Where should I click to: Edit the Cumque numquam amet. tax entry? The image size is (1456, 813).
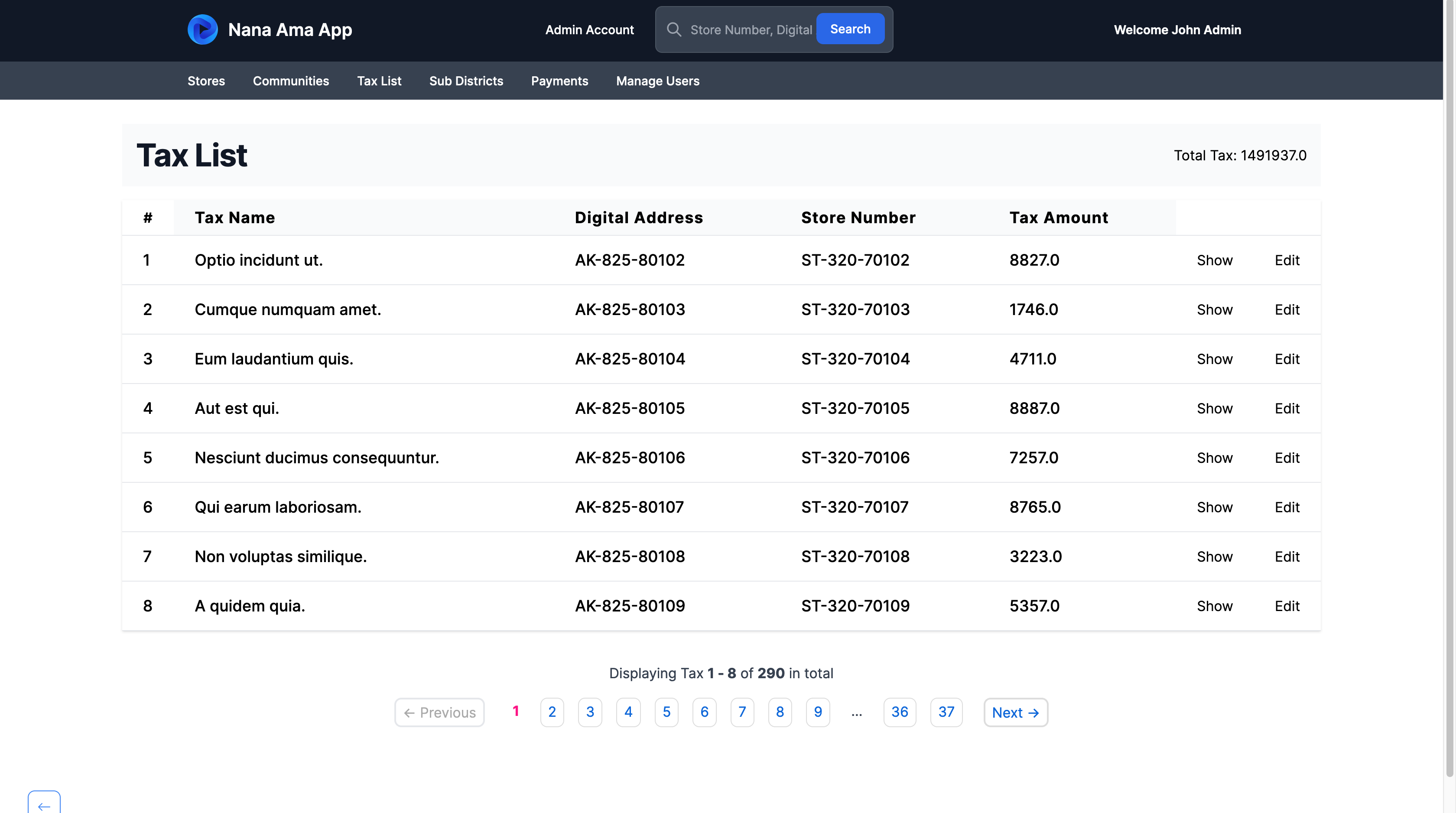1287,310
